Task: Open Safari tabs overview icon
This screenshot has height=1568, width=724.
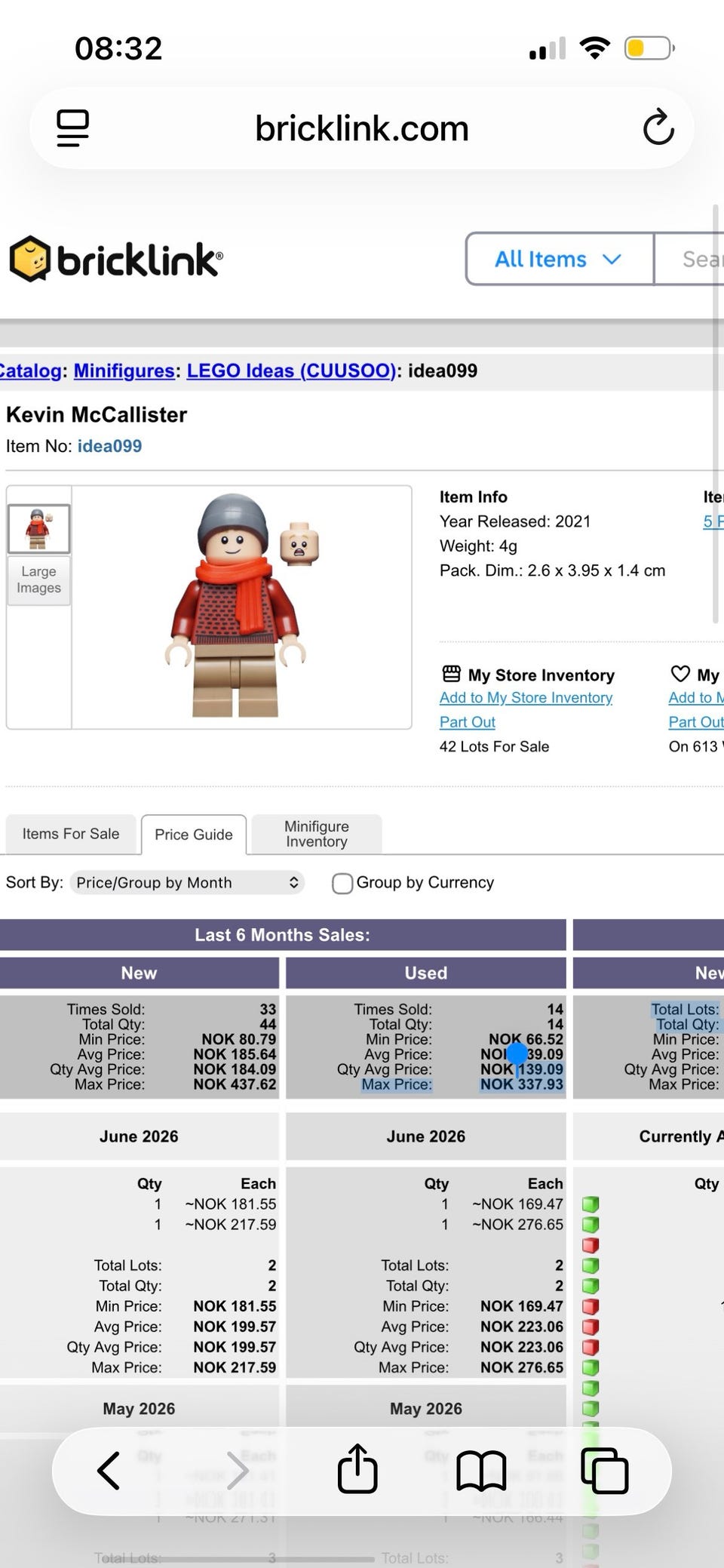Action: pos(605,1471)
